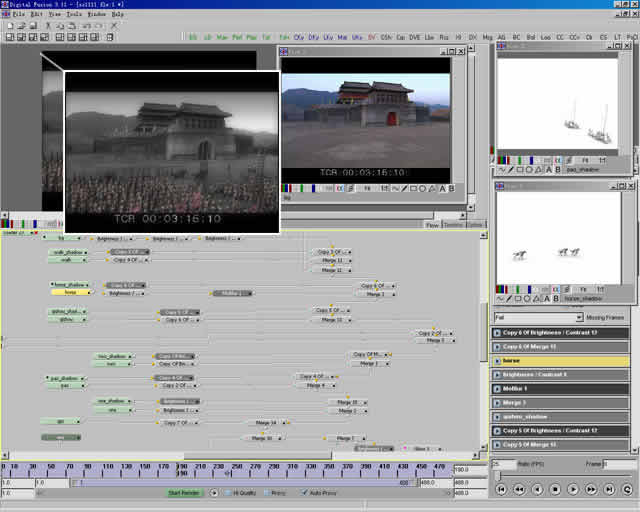
Task: Add the Mat tool from toolbar
Action: tap(342, 37)
